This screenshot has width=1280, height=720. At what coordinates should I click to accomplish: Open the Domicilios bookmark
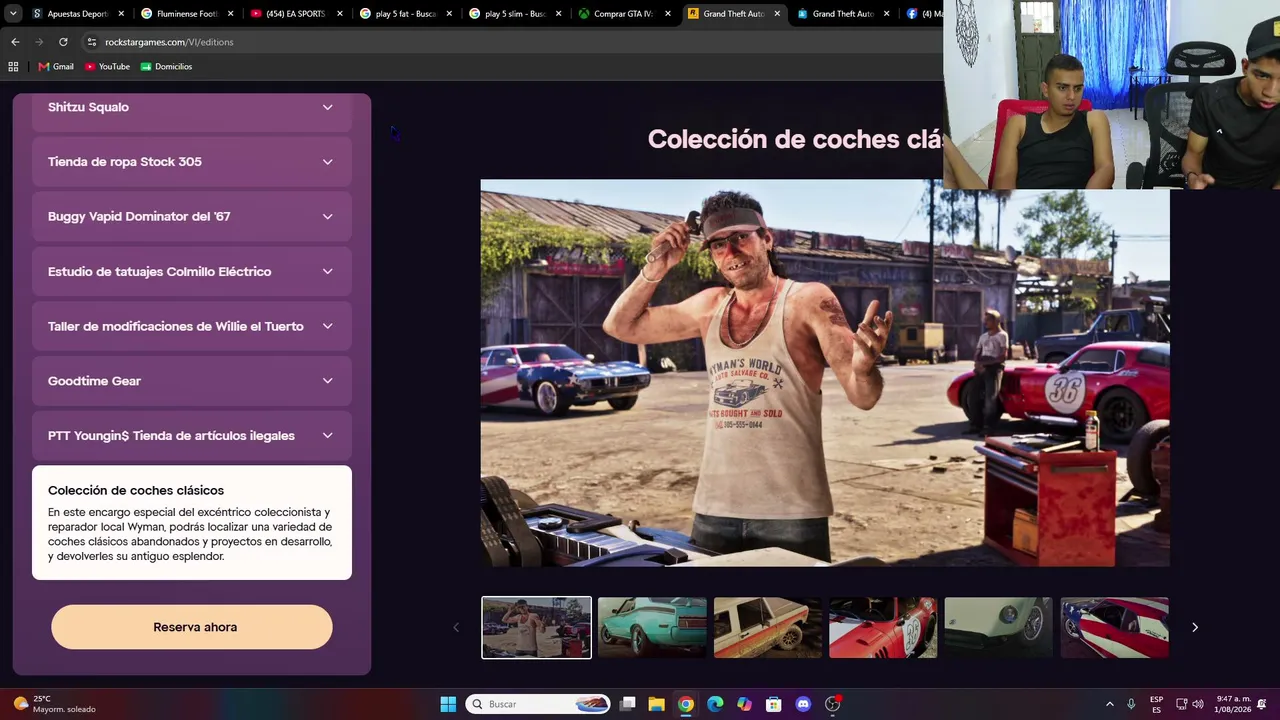(166, 67)
